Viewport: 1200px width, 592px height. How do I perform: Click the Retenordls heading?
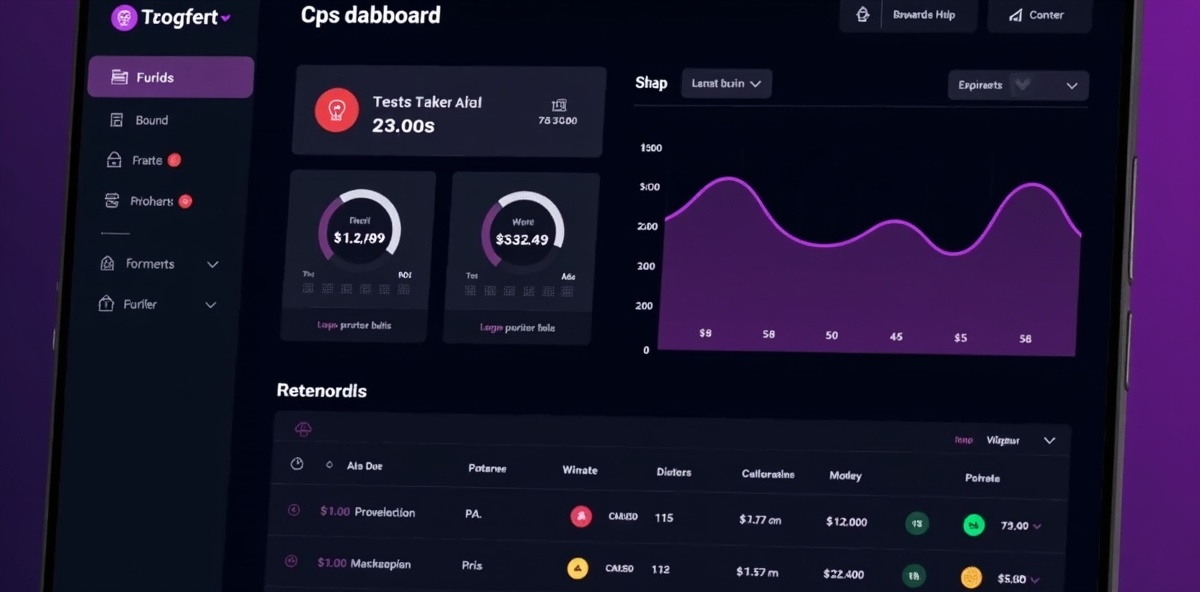click(x=321, y=391)
